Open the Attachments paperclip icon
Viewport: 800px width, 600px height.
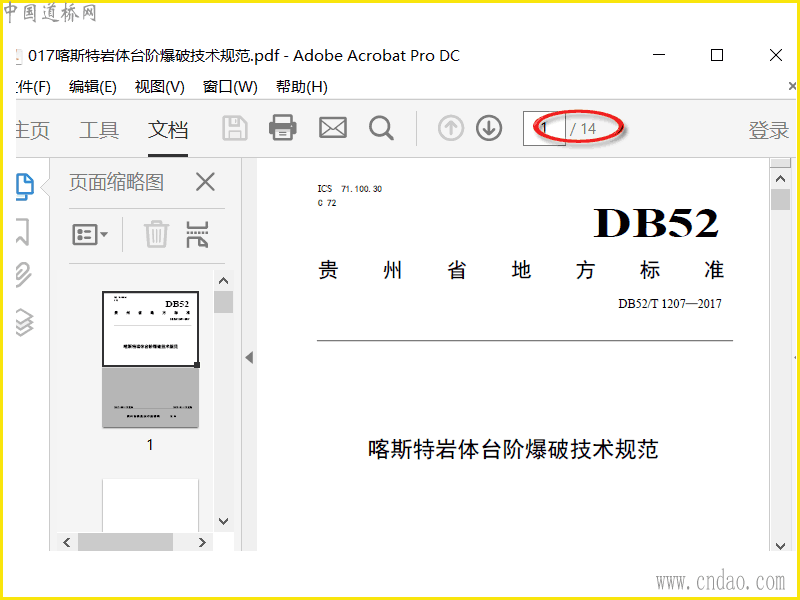pos(23,276)
